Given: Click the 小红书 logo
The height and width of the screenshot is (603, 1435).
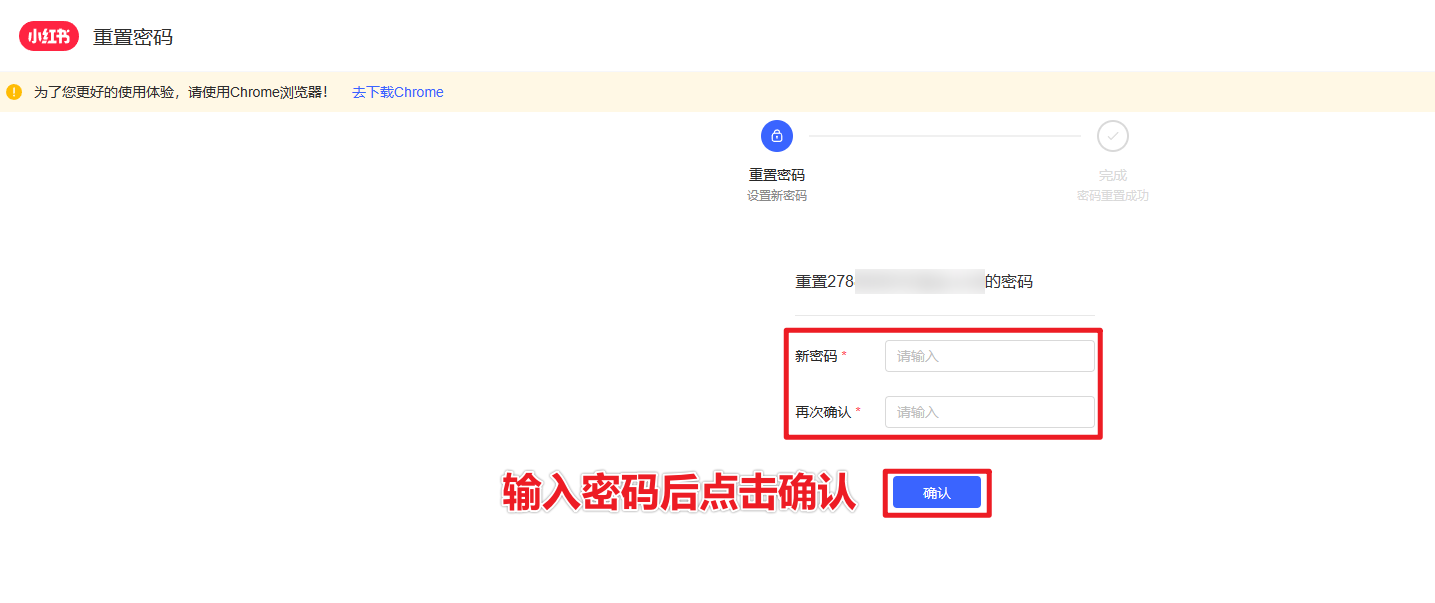Looking at the screenshot, I should (49, 37).
